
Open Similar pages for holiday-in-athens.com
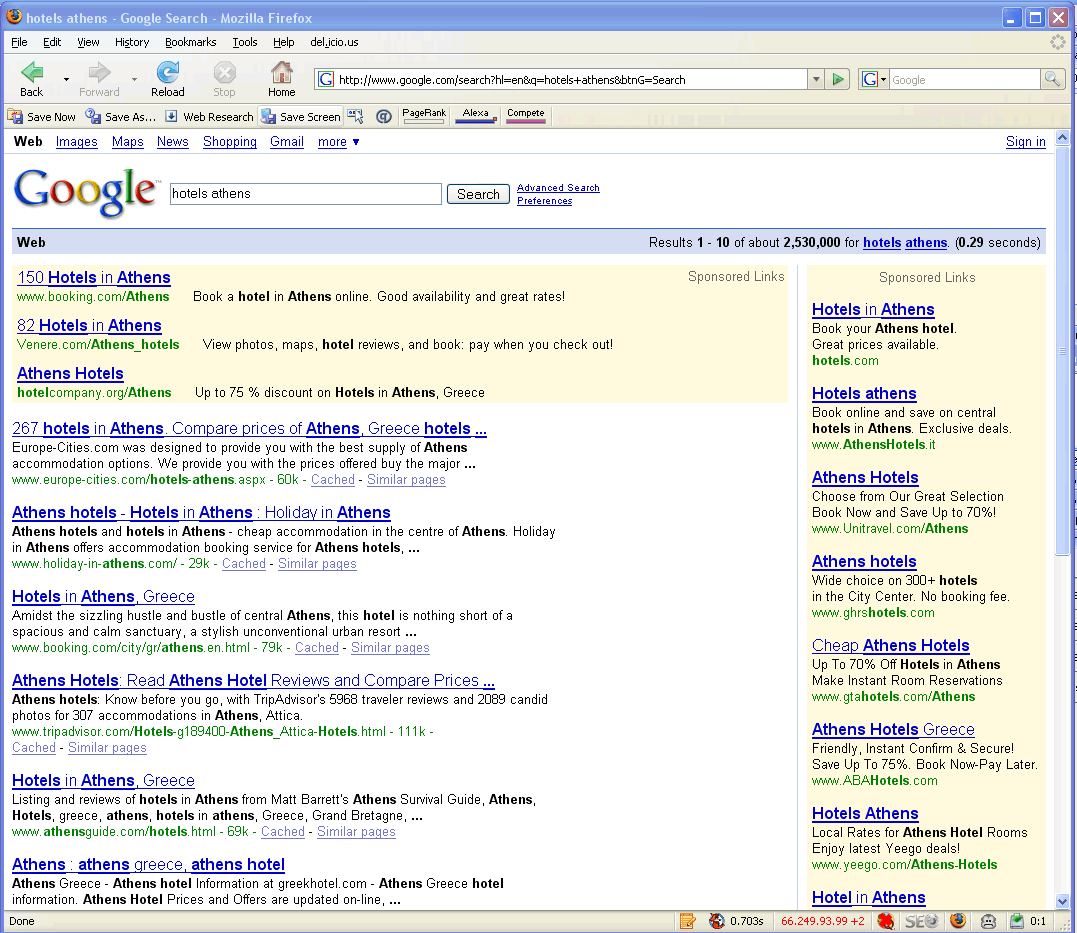pos(317,563)
